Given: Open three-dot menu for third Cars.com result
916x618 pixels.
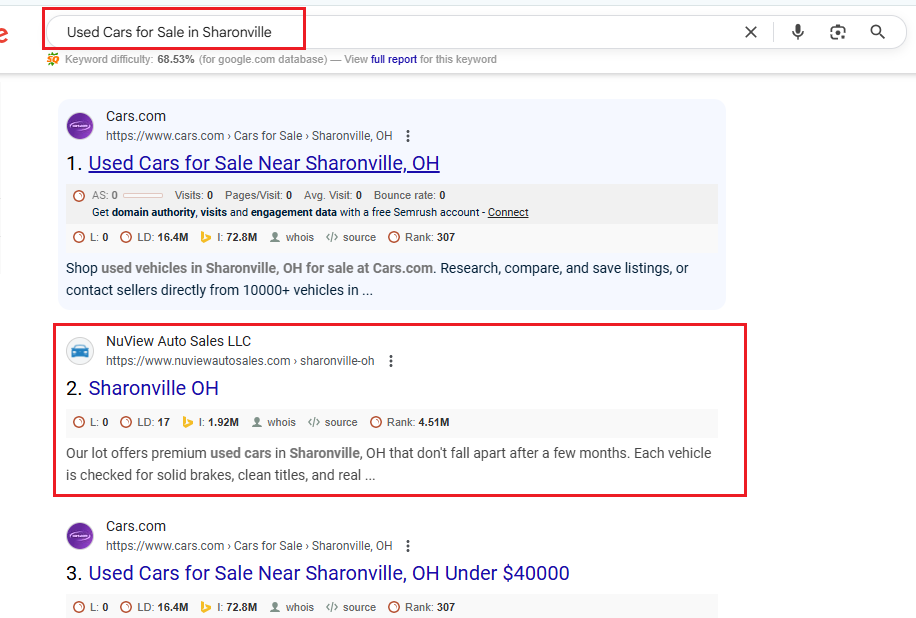Looking at the screenshot, I should 408,546.
